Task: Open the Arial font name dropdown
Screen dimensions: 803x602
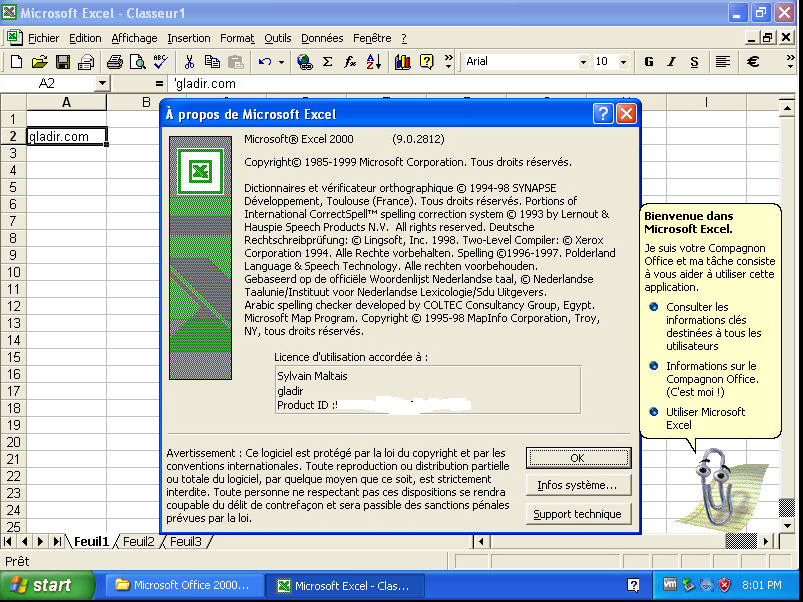Action: [583, 62]
